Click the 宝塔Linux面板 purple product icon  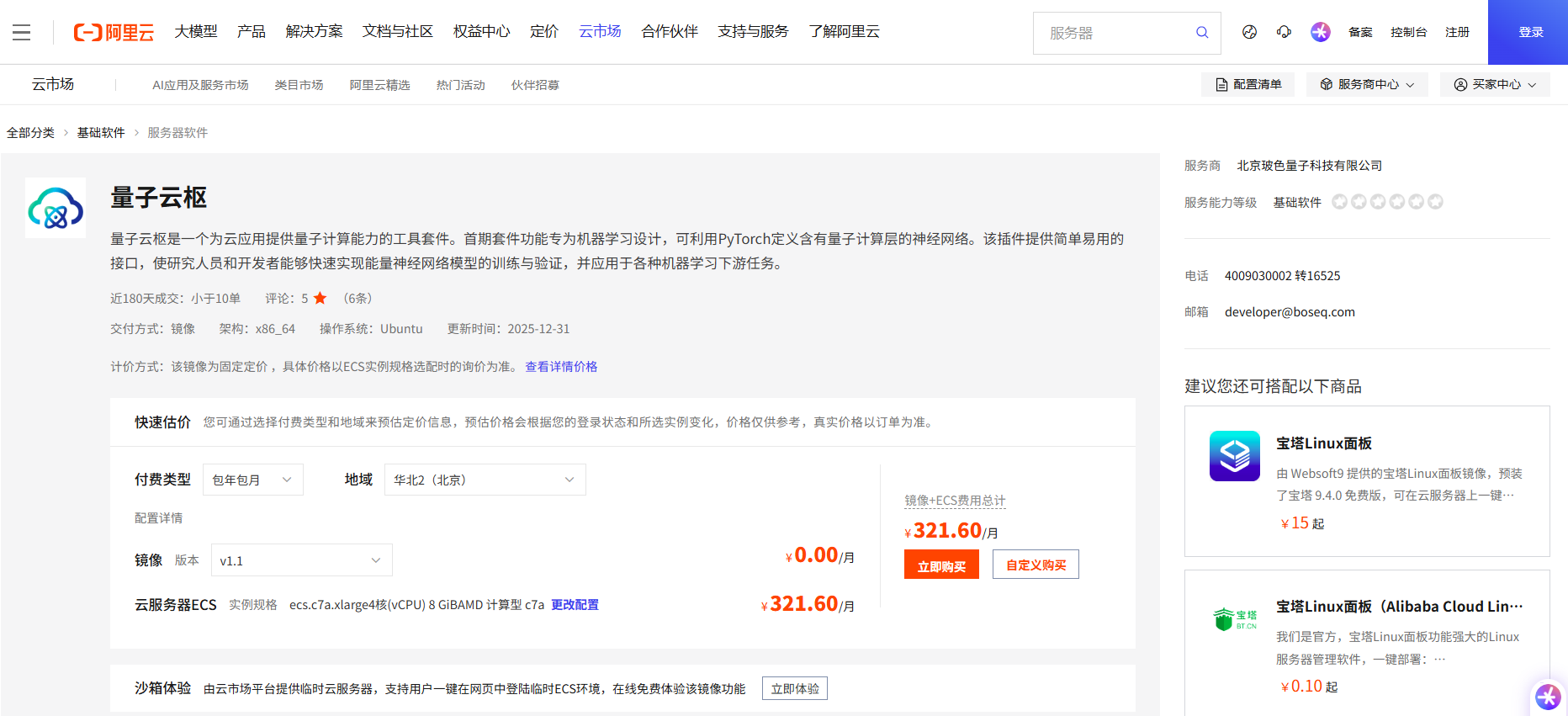1234,456
